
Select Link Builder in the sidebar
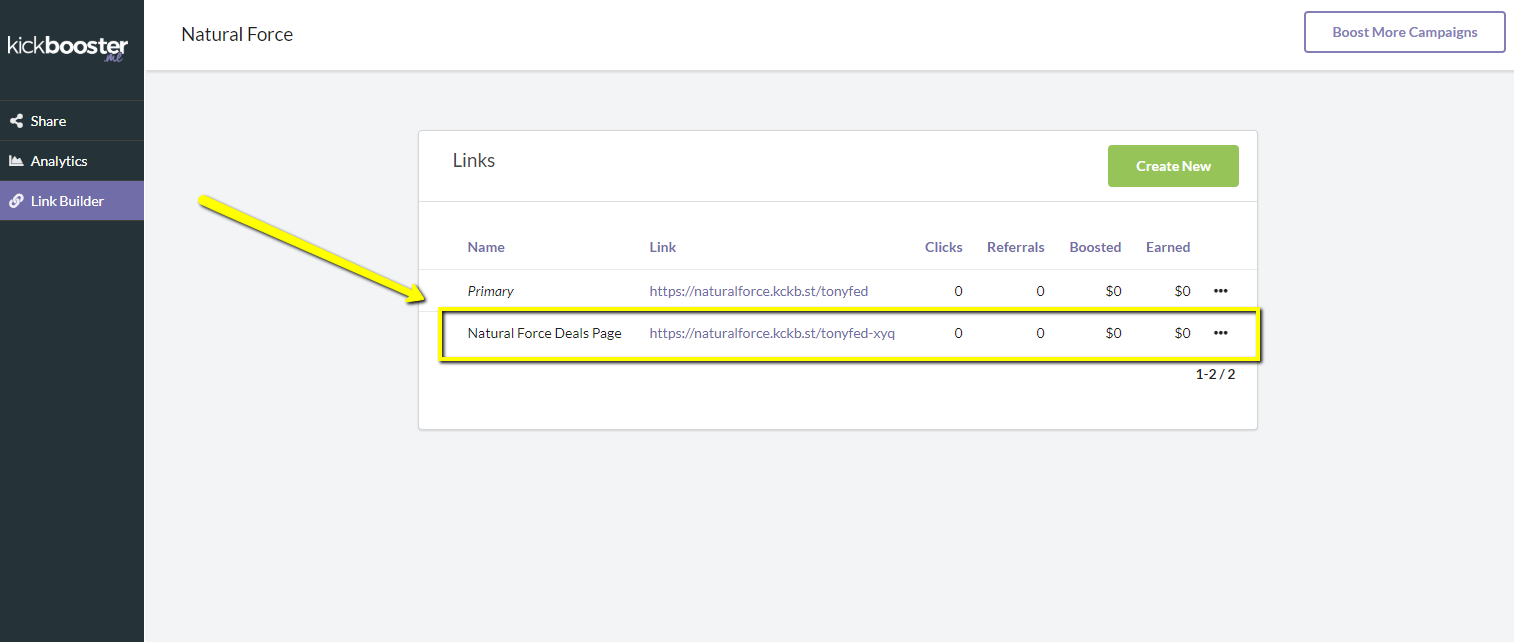[x=72, y=201]
